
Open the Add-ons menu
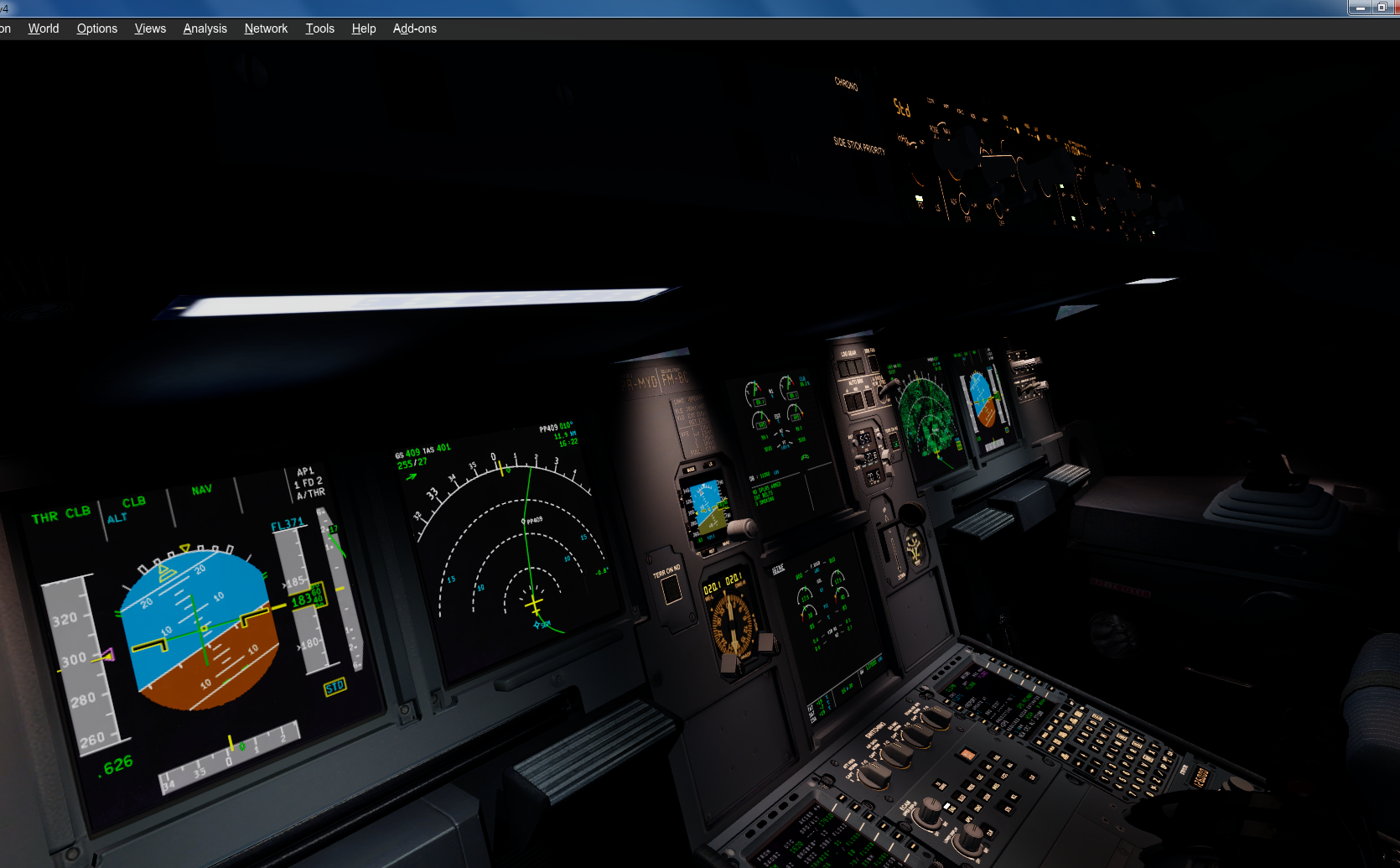(x=414, y=28)
